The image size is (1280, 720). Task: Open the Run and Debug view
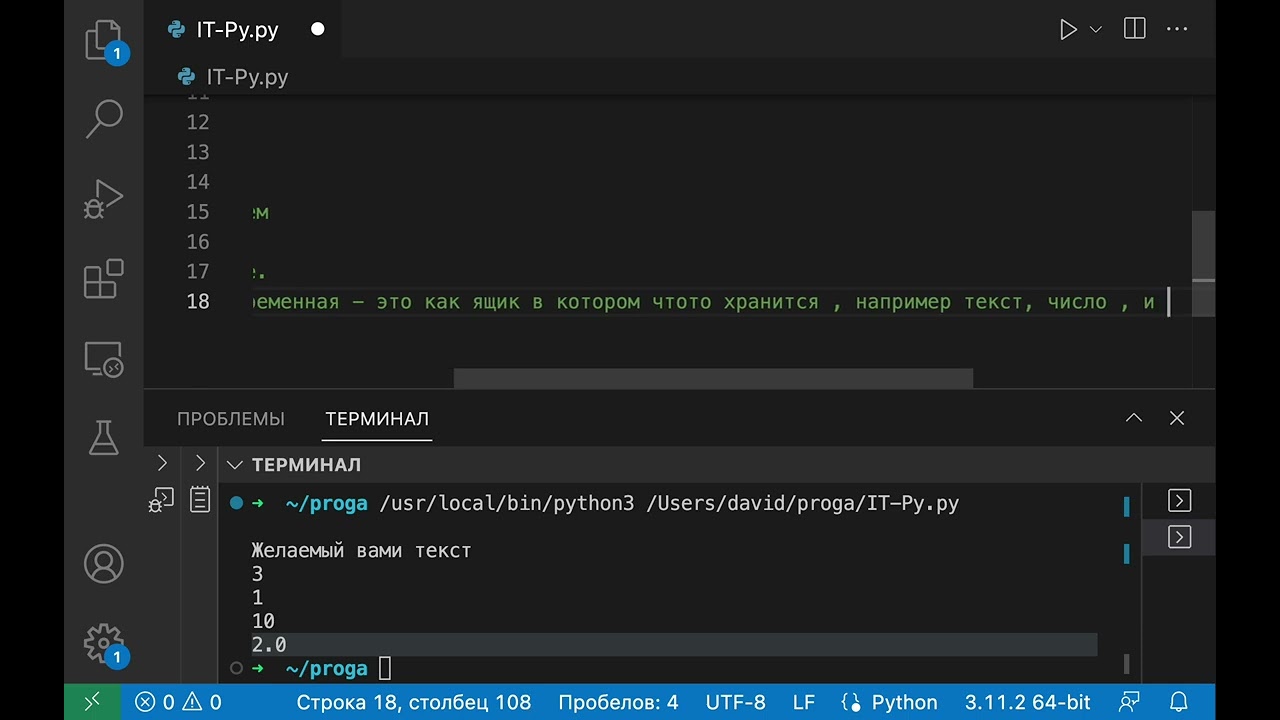(104, 199)
